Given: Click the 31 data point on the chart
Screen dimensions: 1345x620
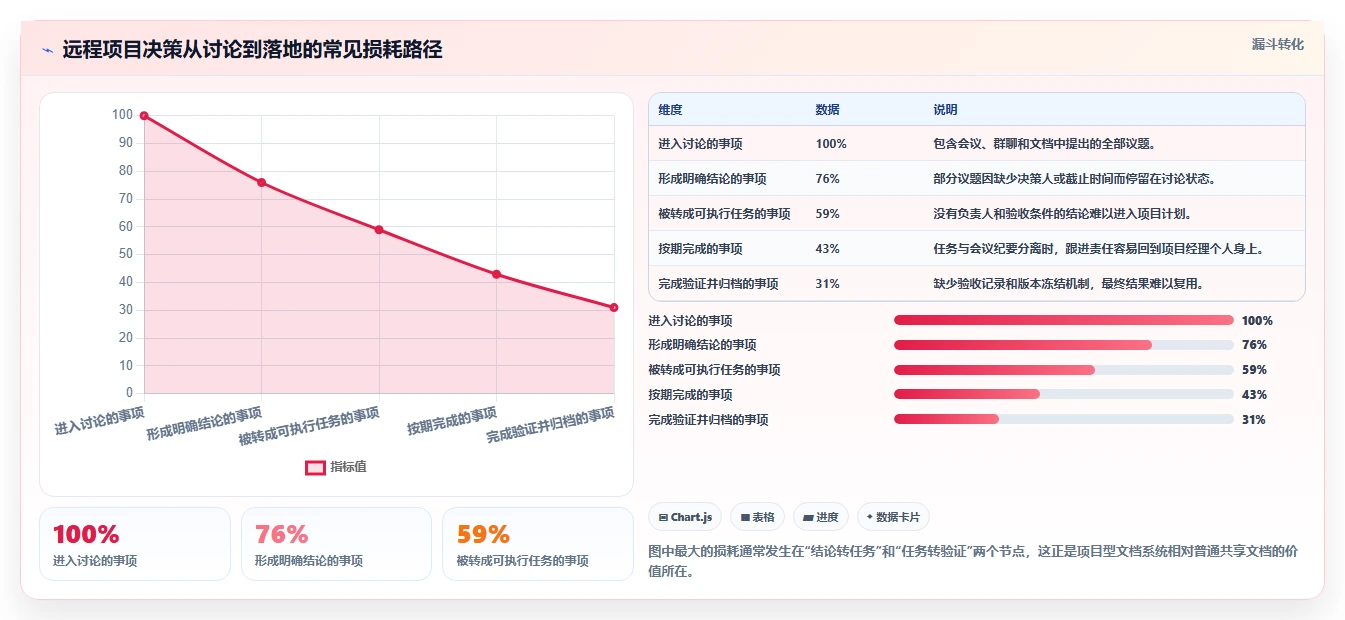Looking at the screenshot, I should [614, 308].
